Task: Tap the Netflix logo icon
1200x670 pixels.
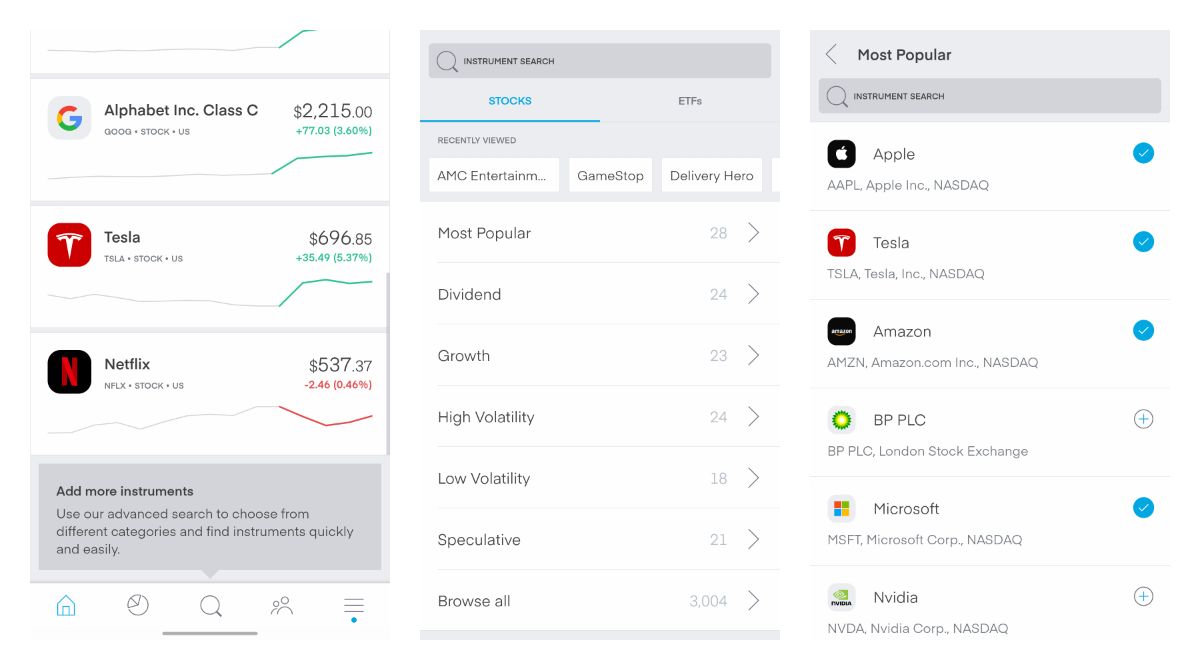Action: coord(69,372)
